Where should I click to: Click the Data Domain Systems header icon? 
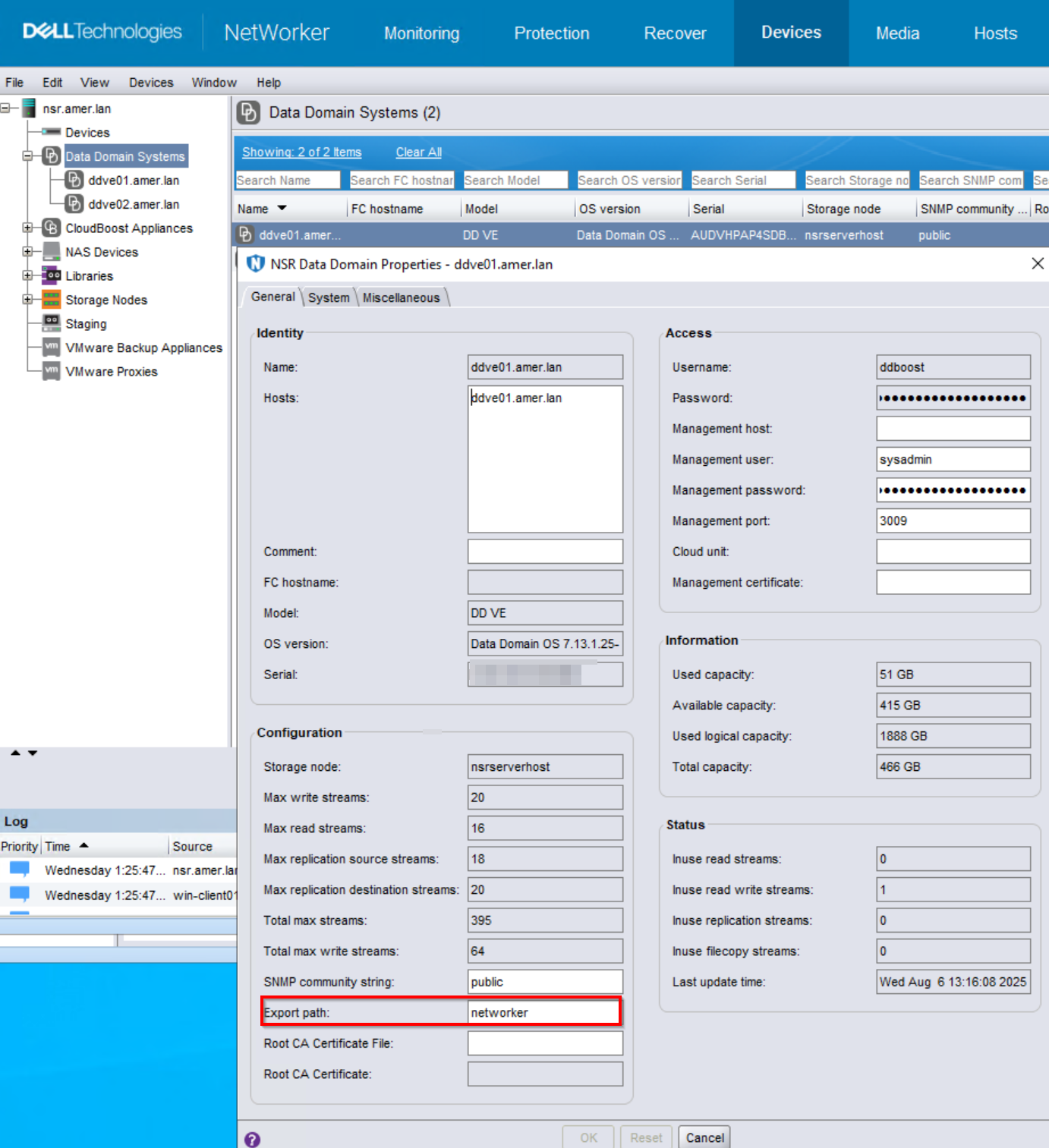[246, 112]
